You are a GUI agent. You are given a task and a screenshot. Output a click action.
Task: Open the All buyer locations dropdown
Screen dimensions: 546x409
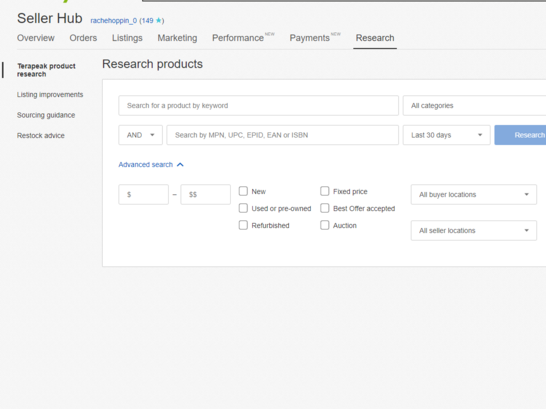pos(474,195)
